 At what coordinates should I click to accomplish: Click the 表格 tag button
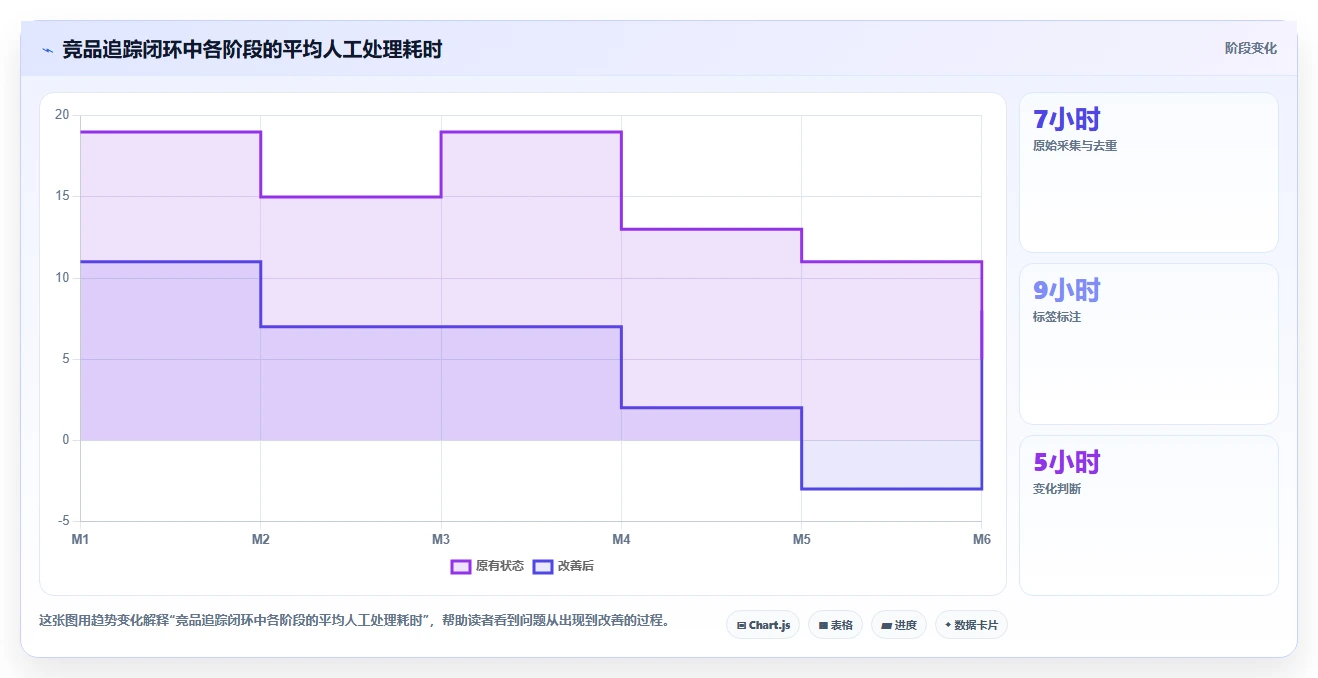coord(835,625)
